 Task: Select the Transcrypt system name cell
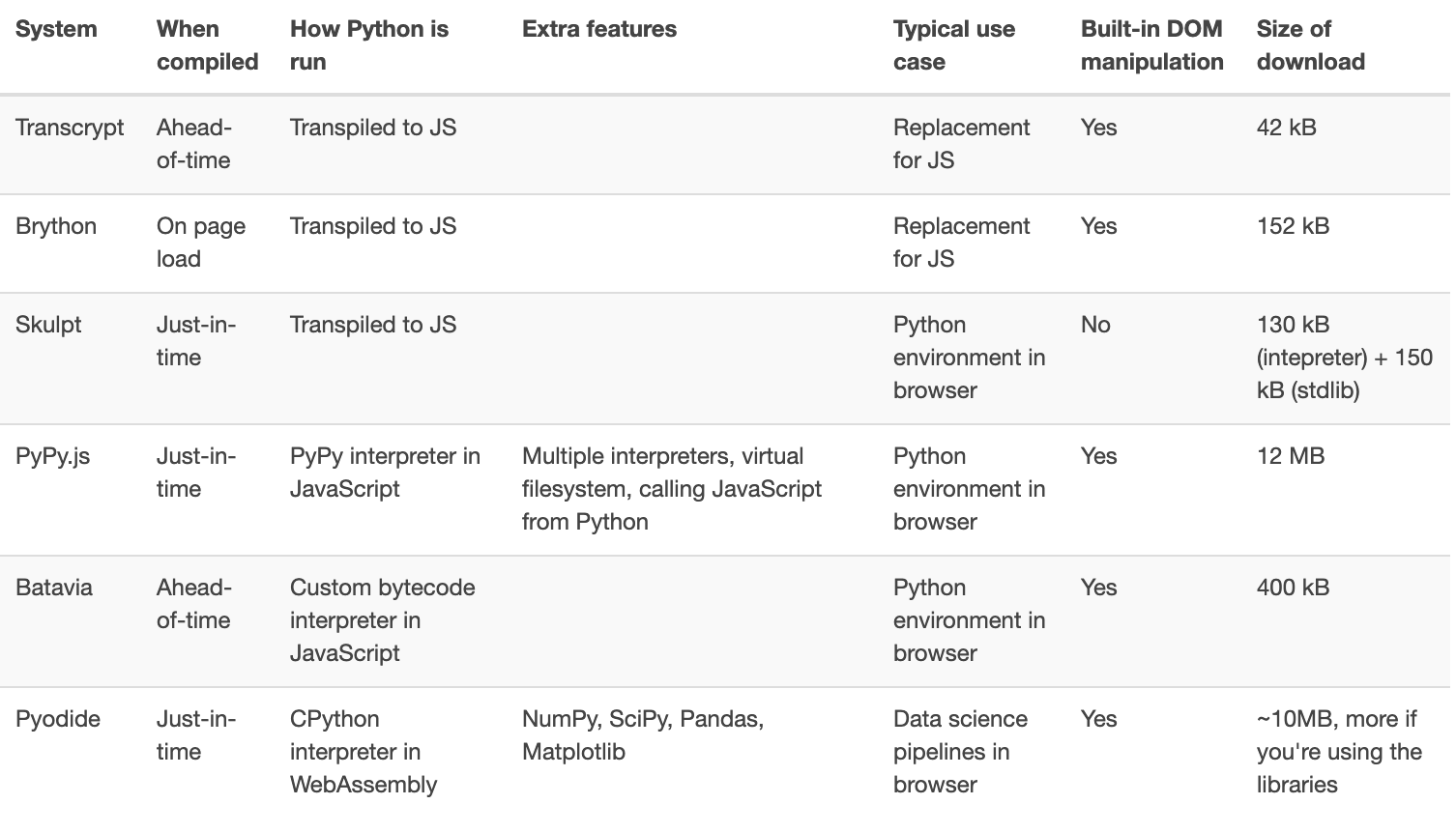pyautogui.click(x=70, y=128)
